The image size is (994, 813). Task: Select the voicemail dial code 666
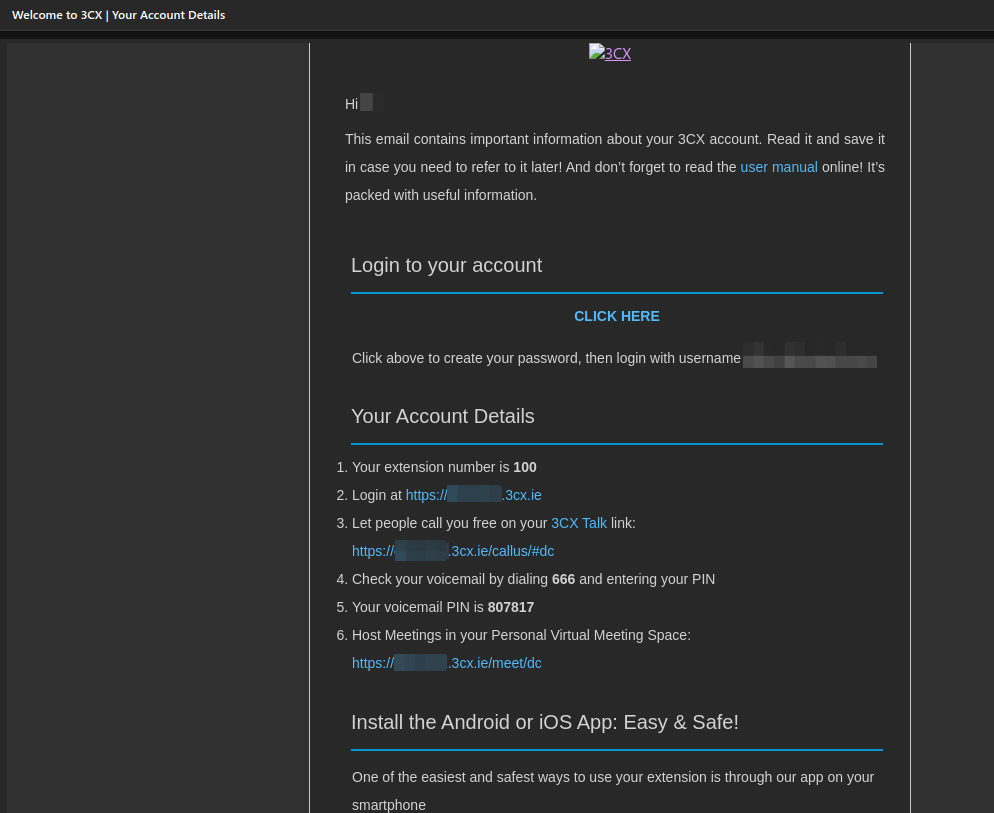[563, 580]
